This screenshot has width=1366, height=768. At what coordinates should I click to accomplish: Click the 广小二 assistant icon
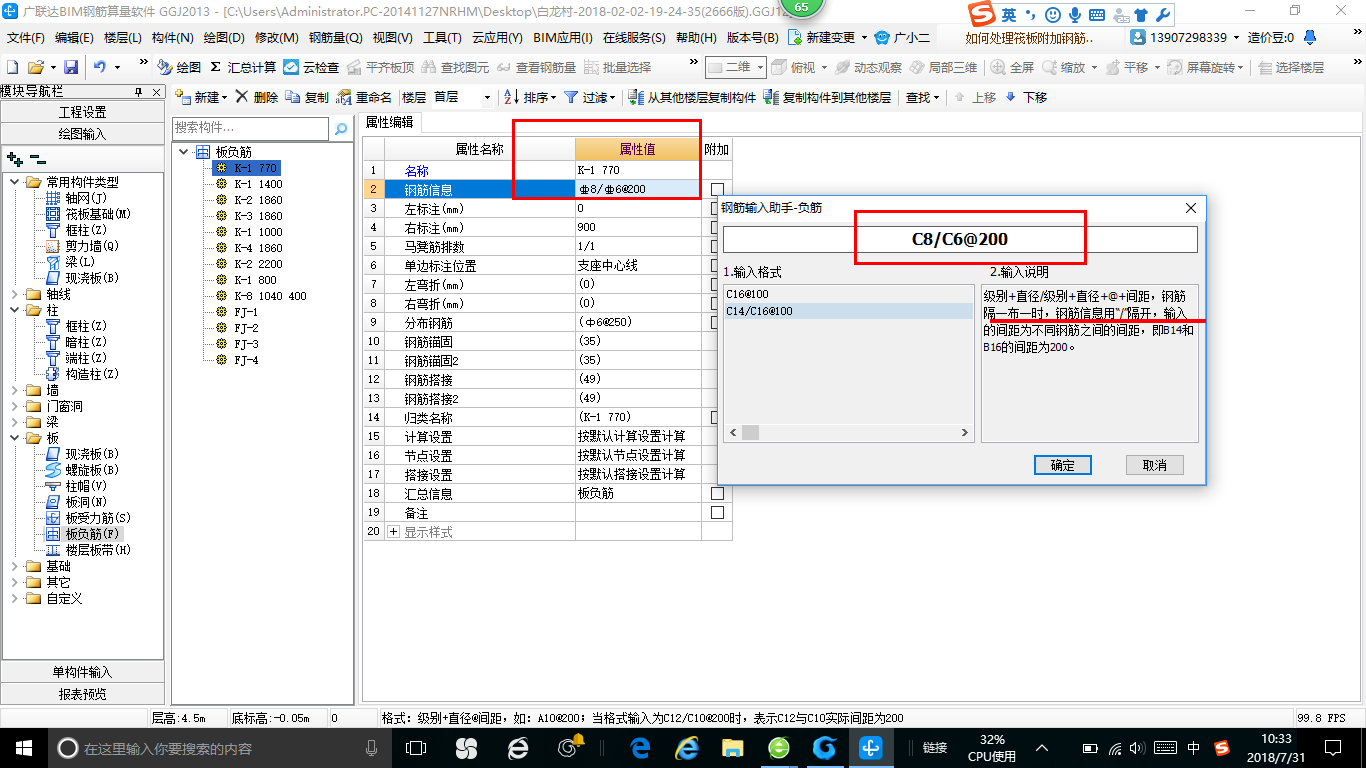(902, 37)
